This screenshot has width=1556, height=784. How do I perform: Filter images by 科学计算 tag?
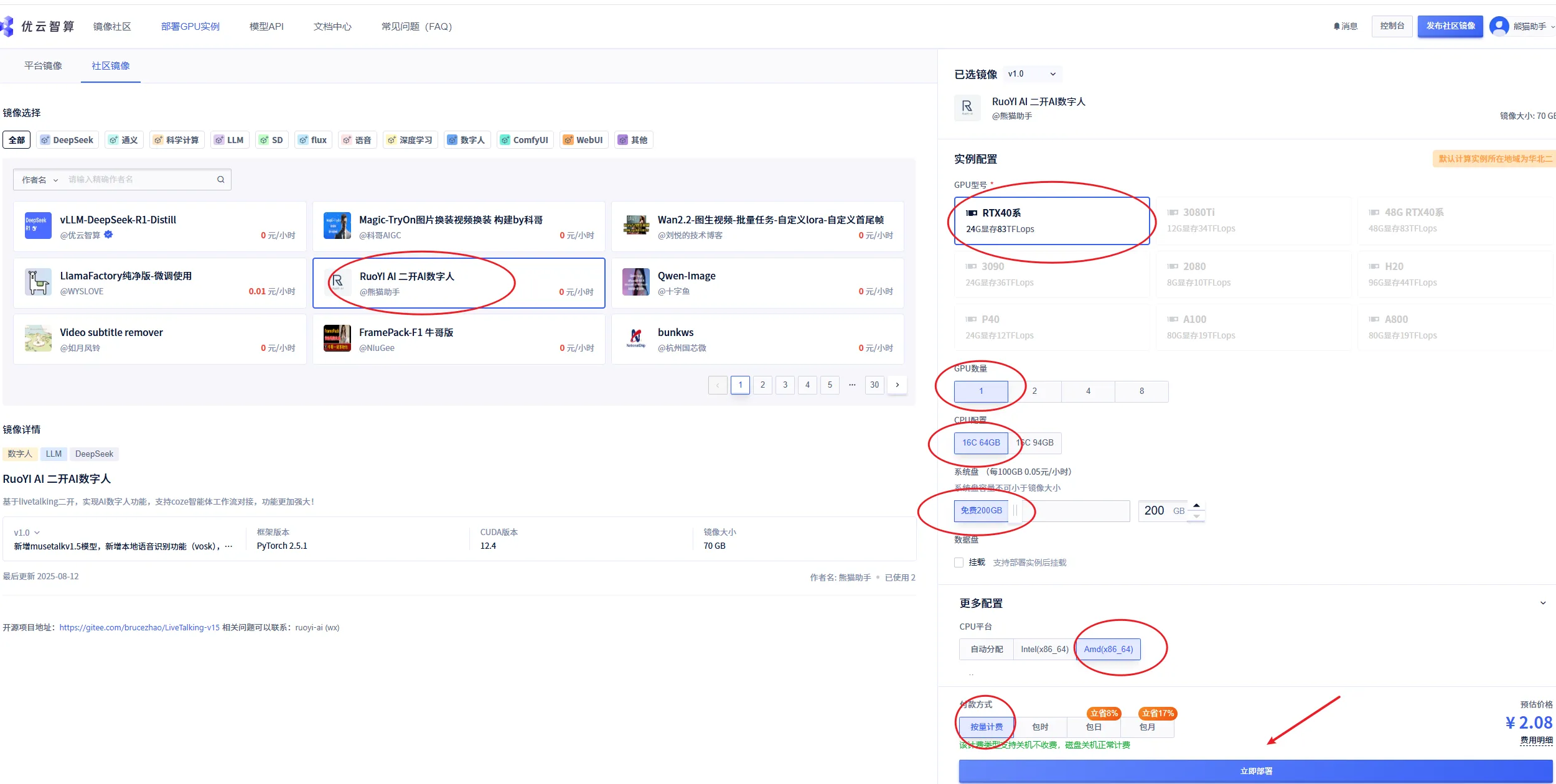click(177, 140)
